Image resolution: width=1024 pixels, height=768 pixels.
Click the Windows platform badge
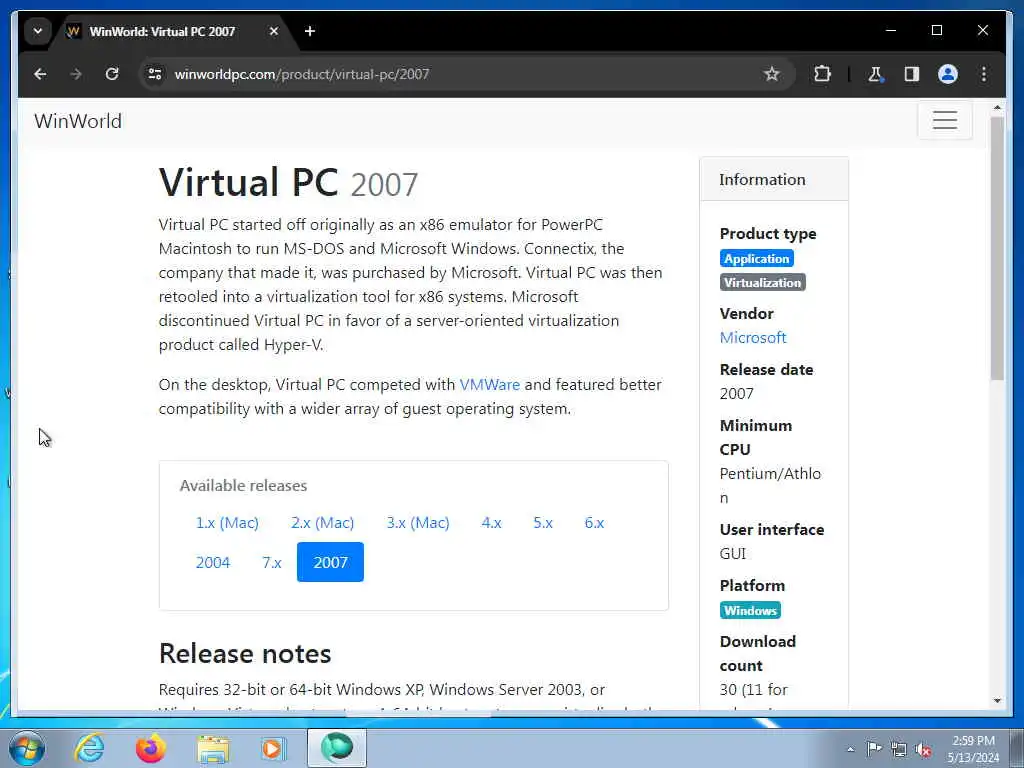pyautogui.click(x=750, y=611)
